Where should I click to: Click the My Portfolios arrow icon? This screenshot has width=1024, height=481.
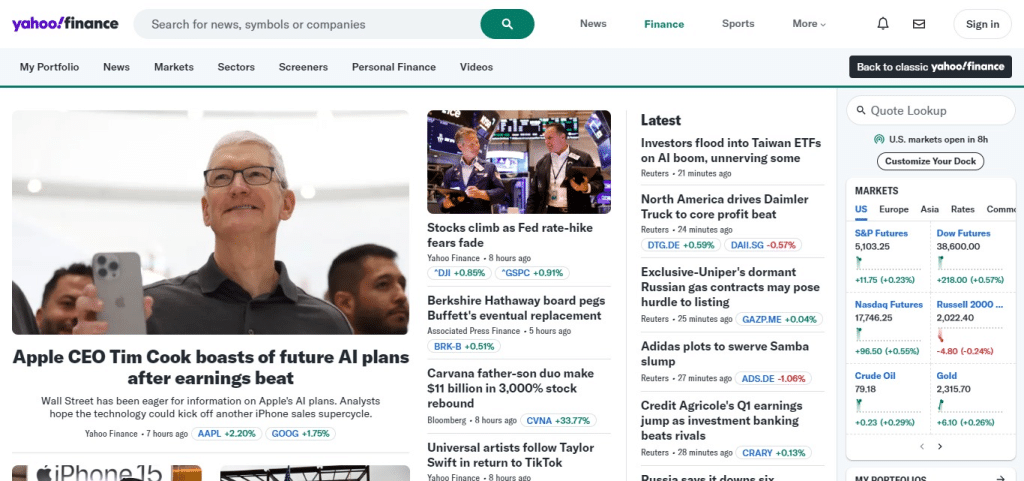pyautogui.click(x=1002, y=478)
